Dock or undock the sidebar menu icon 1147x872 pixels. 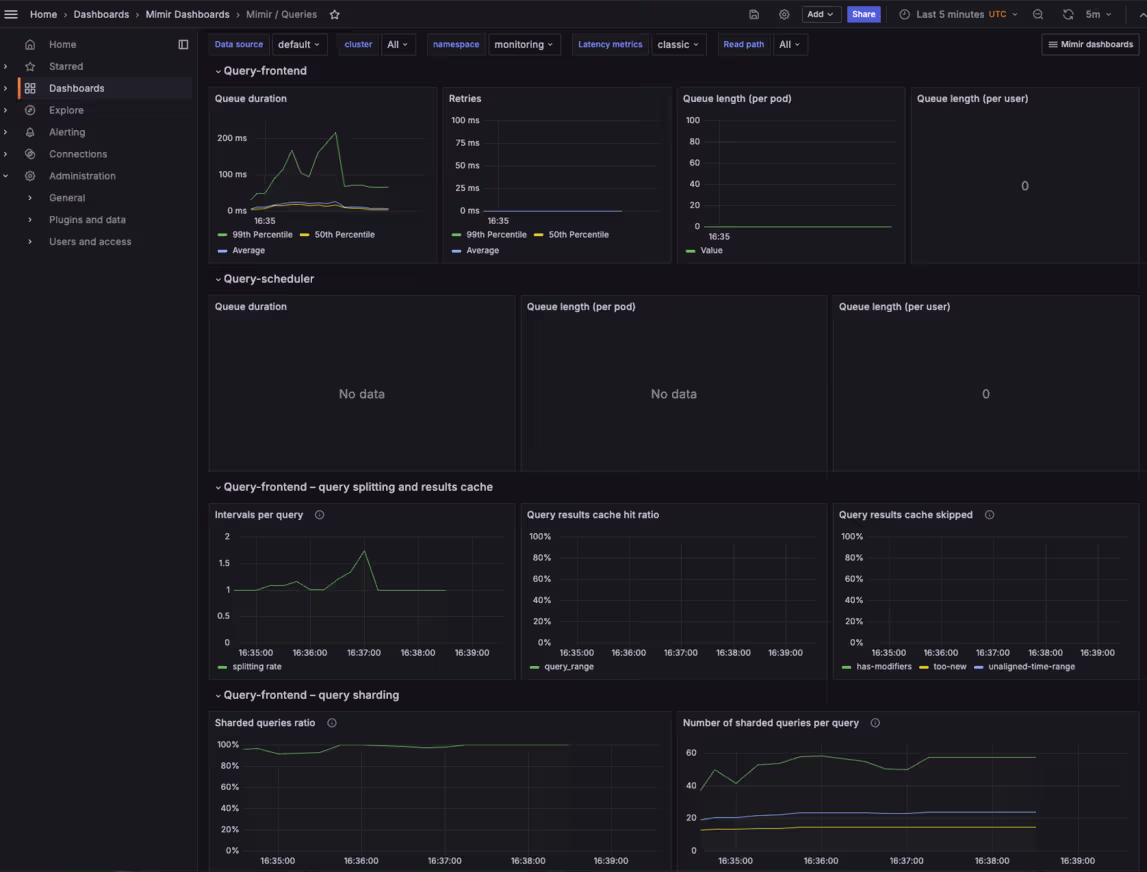tap(183, 44)
